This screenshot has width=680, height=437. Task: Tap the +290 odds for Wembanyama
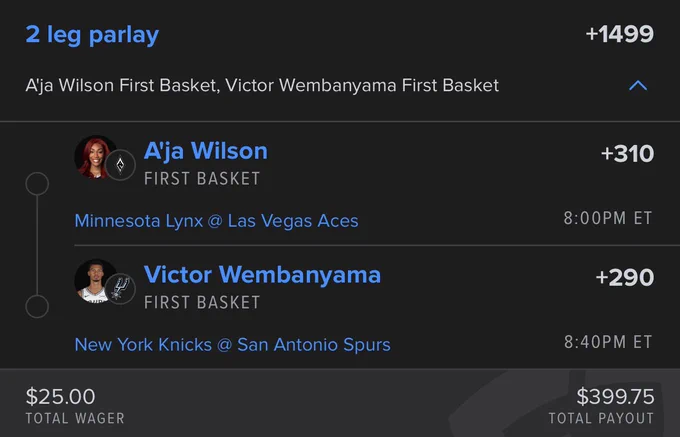click(x=624, y=277)
